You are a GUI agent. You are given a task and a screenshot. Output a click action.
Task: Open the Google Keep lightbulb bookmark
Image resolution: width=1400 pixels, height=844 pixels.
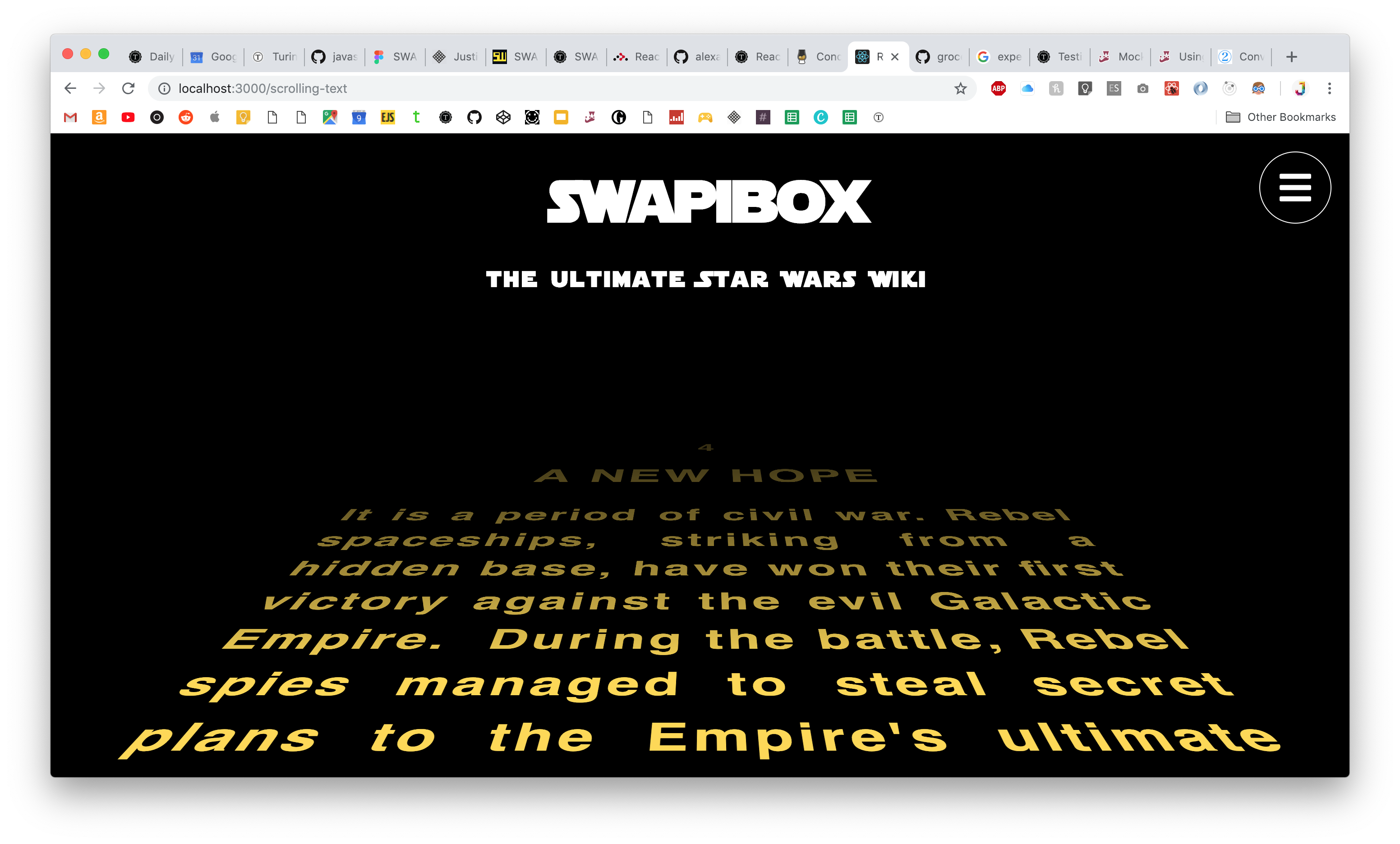(x=243, y=118)
